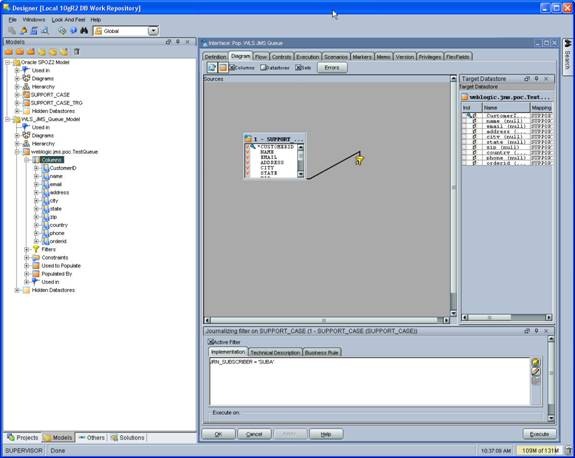The width and height of the screenshot is (575, 458).
Task: Click the first diagram toolbar icon beside Columns
Action: point(212,67)
